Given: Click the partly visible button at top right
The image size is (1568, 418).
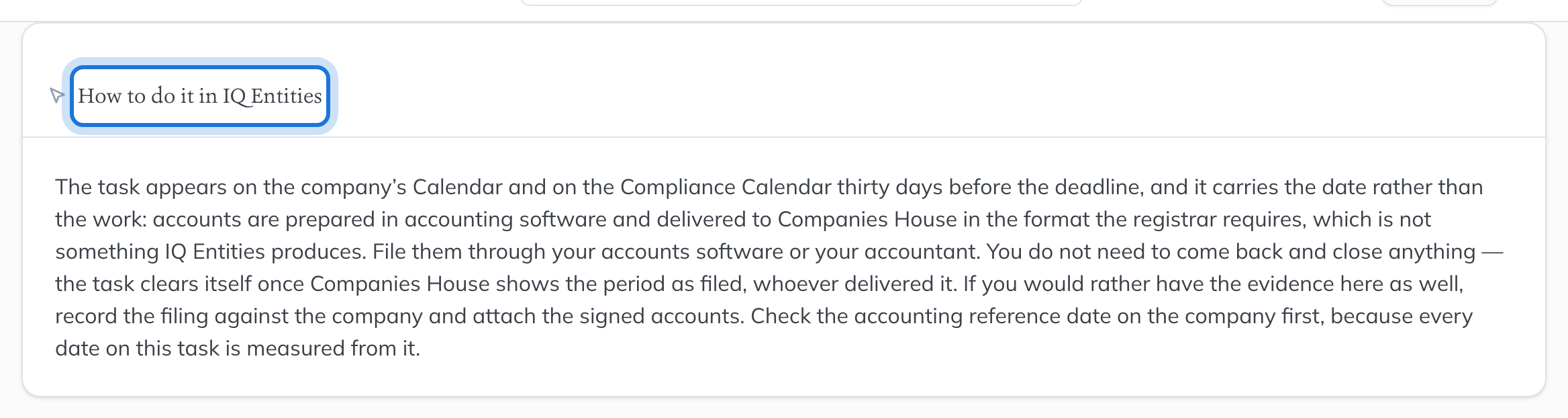Looking at the screenshot, I should 1439,3.
